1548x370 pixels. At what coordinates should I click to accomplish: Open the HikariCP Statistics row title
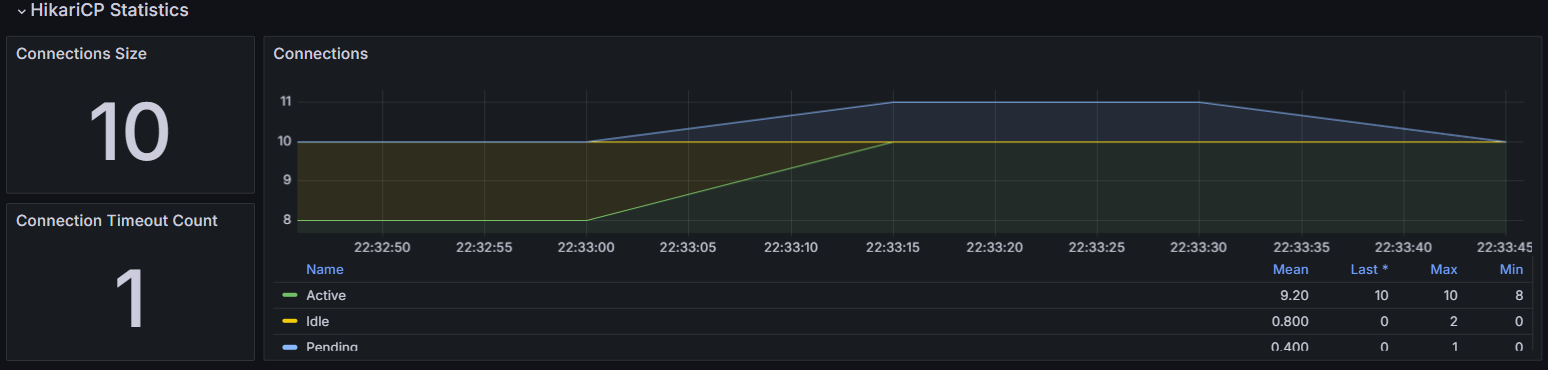click(x=109, y=10)
